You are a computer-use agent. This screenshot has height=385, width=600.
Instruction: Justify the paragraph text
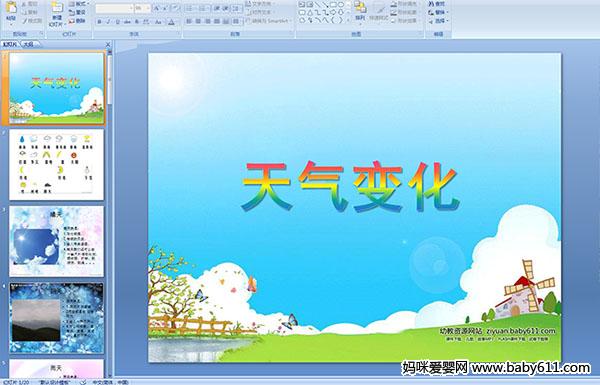[217, 21]
